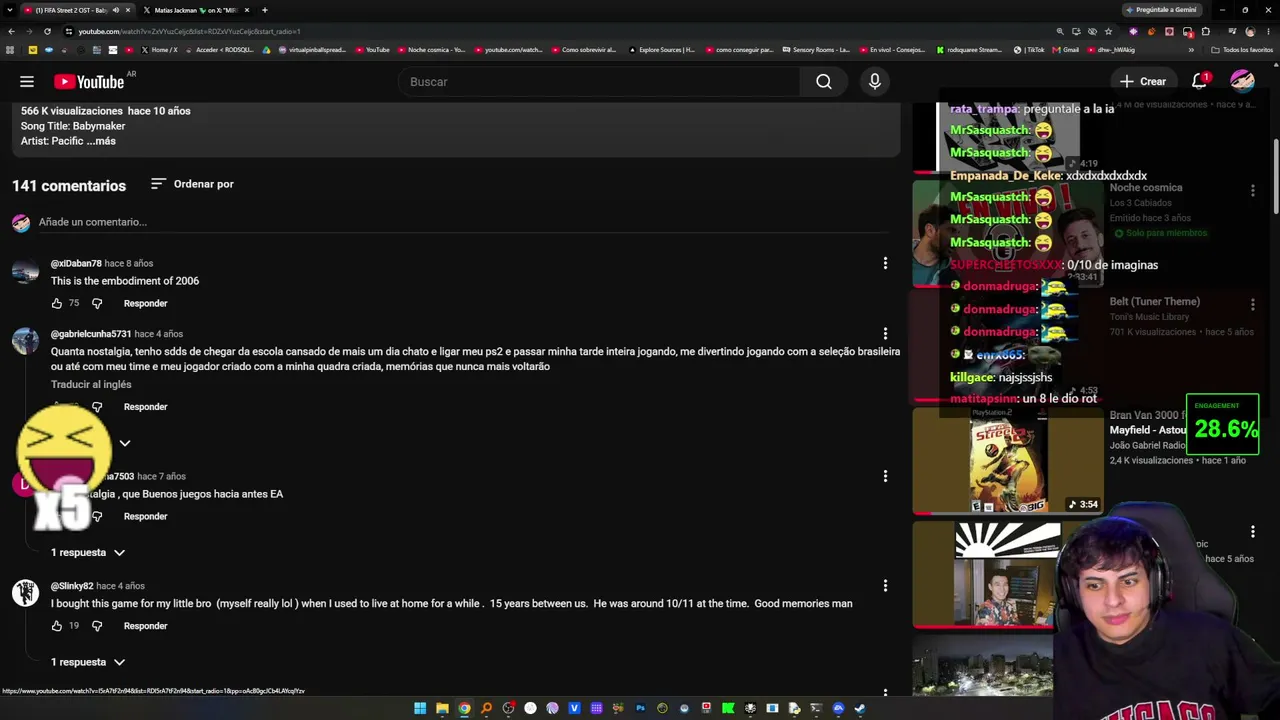The image size is (1280, 720).
Task: Open the green Kick app in taskbar
Action: point(728,709)
